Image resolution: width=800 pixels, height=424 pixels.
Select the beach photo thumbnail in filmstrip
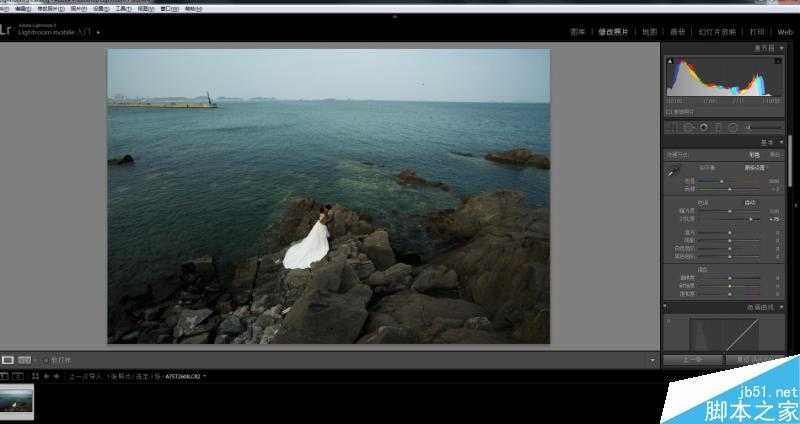pyautogui.click(x=17, y=400)
